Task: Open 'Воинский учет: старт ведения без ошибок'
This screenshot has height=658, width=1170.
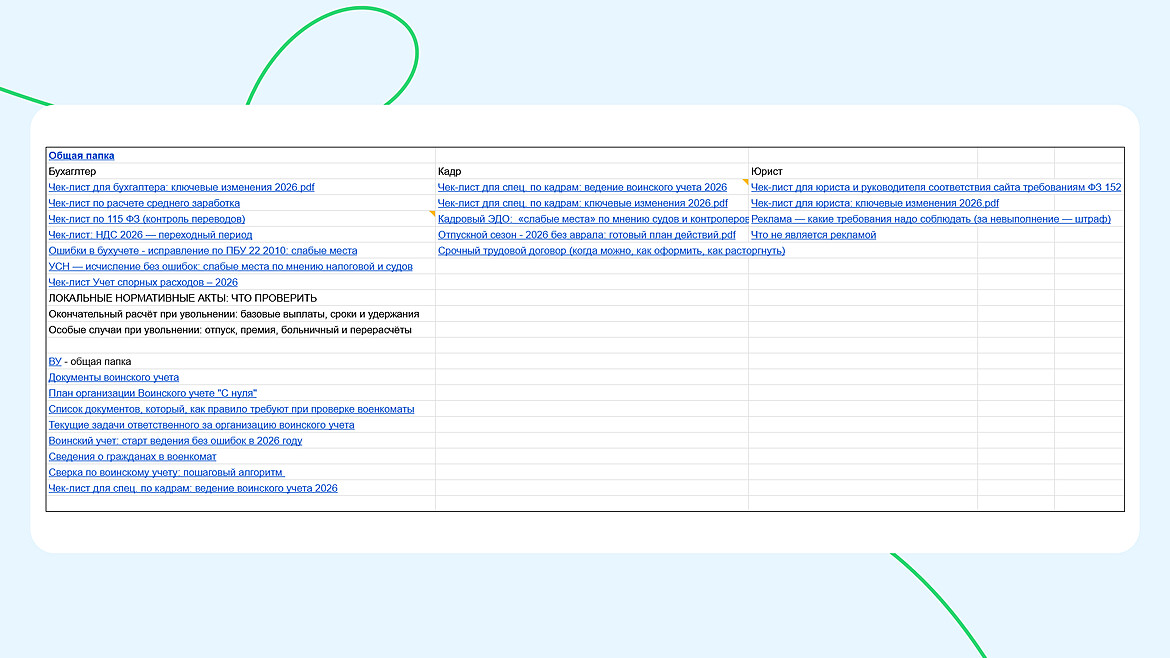Action: point(175,441)
